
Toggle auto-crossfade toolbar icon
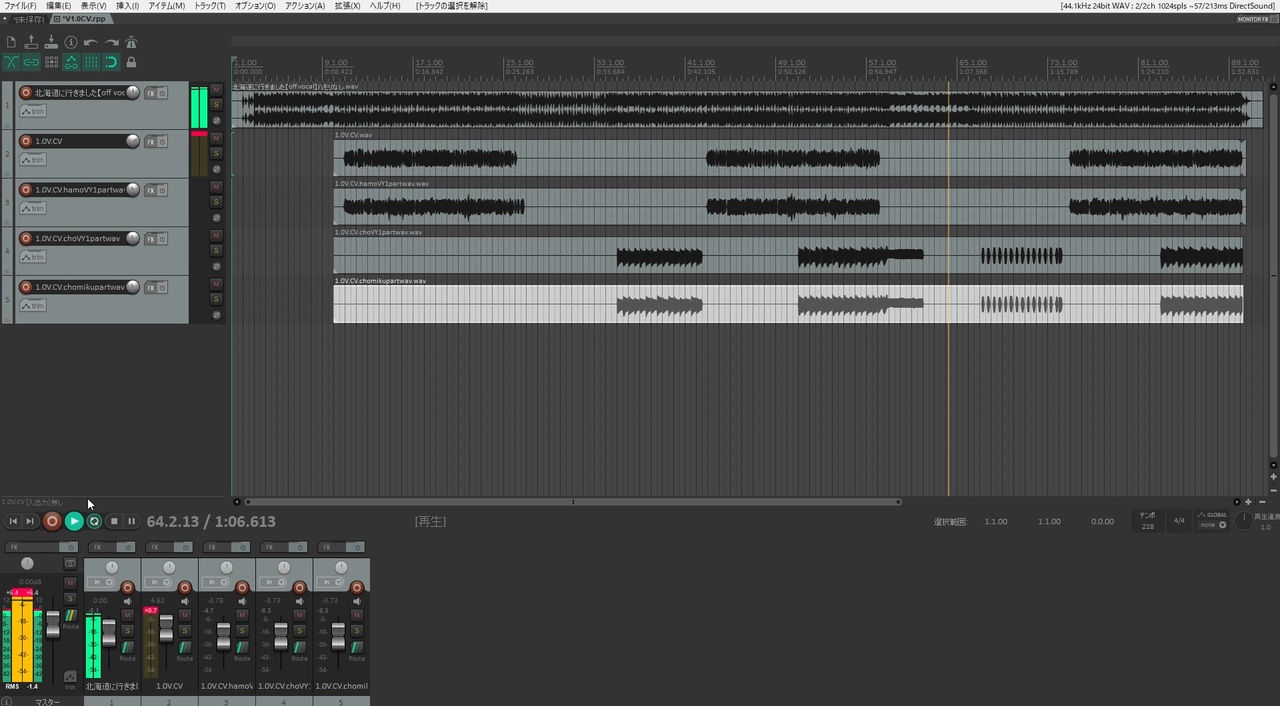(11, 62)
